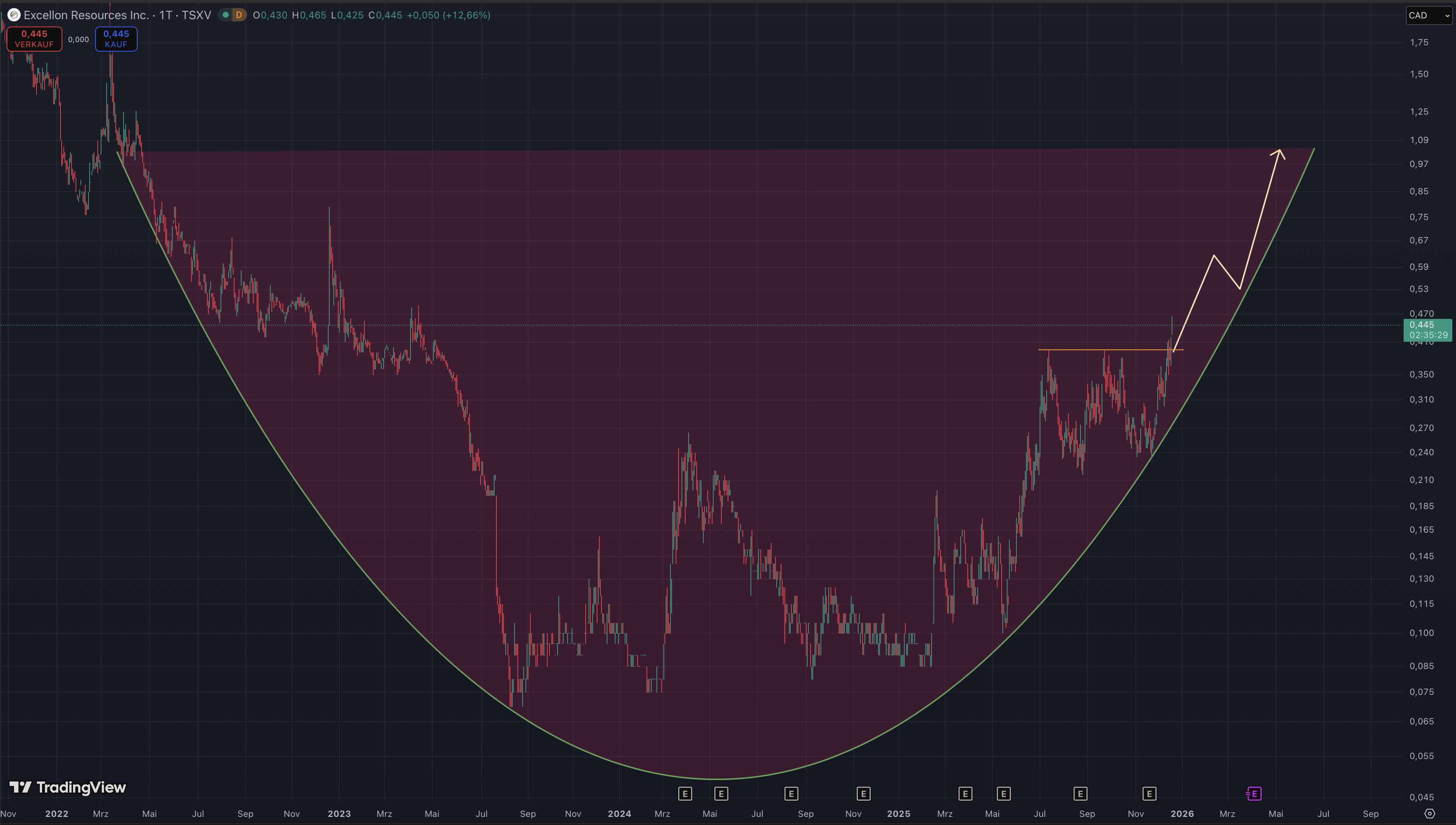Click the TradingView logo
Image resolution: width=1456 pixels, height=825 pixels.
pos(68,787)
